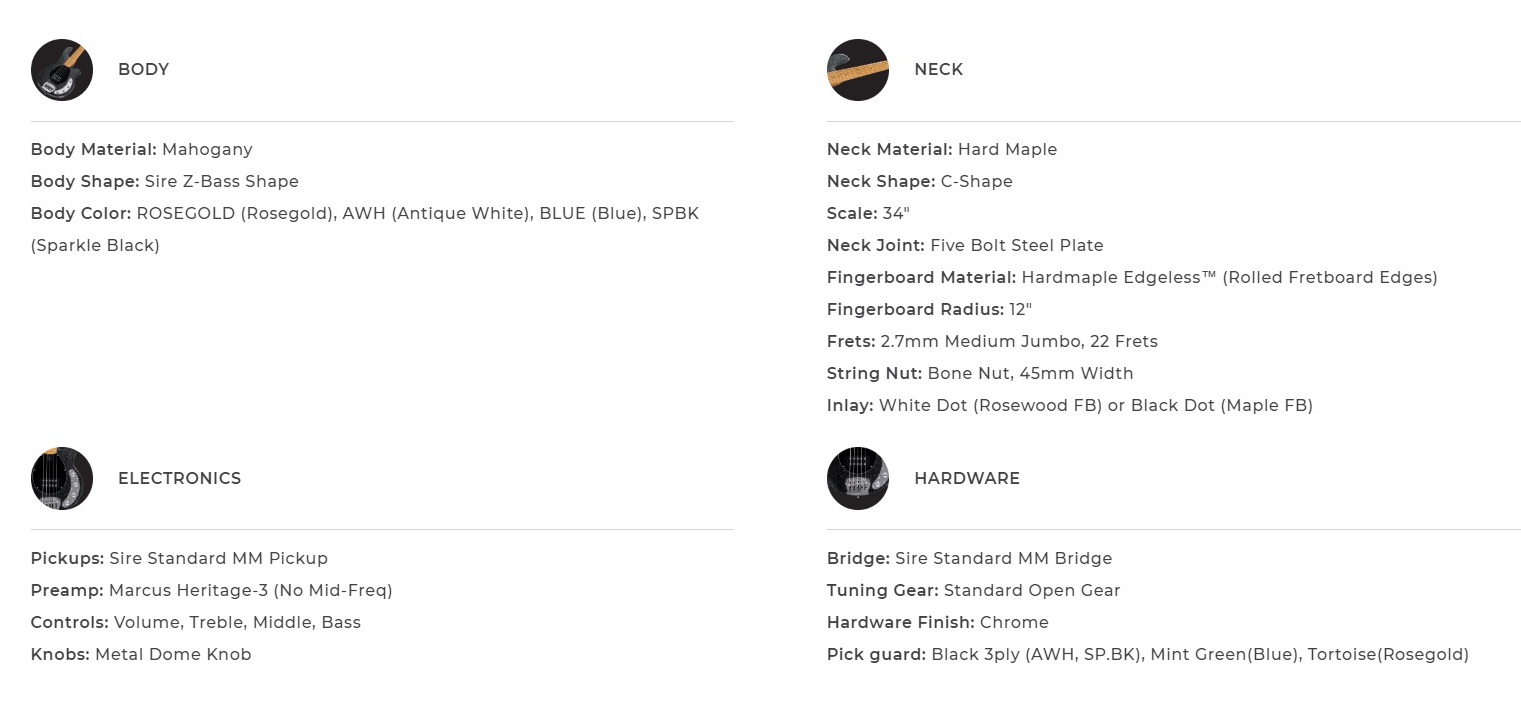Click the String Nut: Bone Nut line
The height and width of the screenshot is (702, 1521).
979,374
